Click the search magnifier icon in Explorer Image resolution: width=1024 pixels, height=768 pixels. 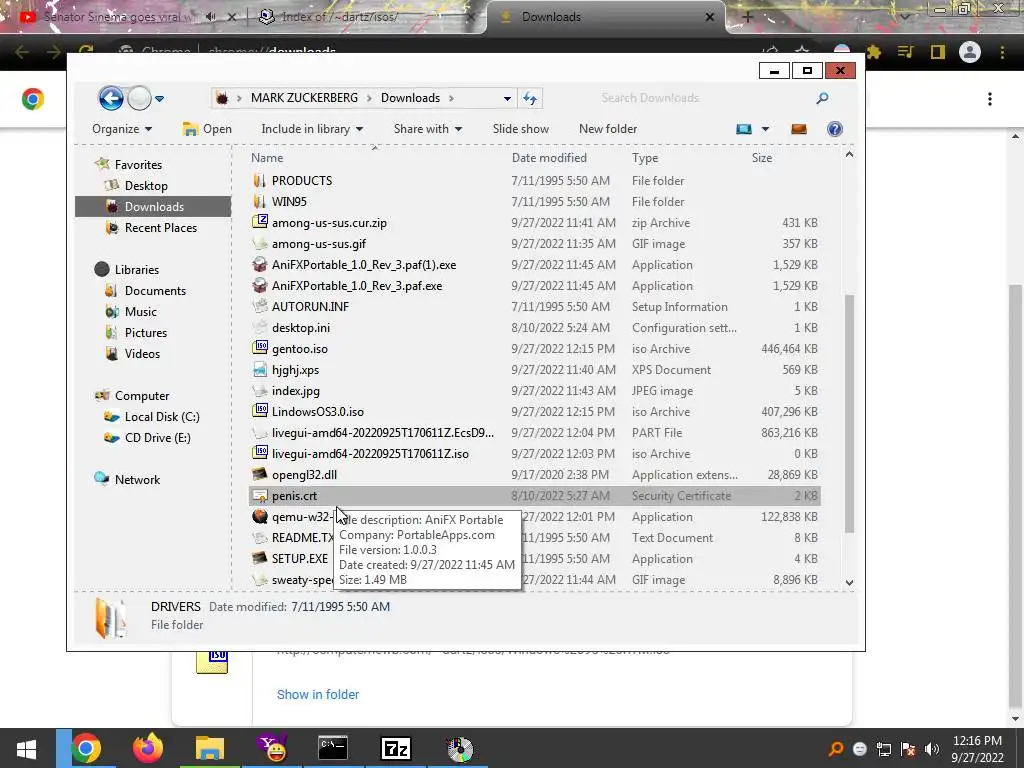[x=822, y=98]
